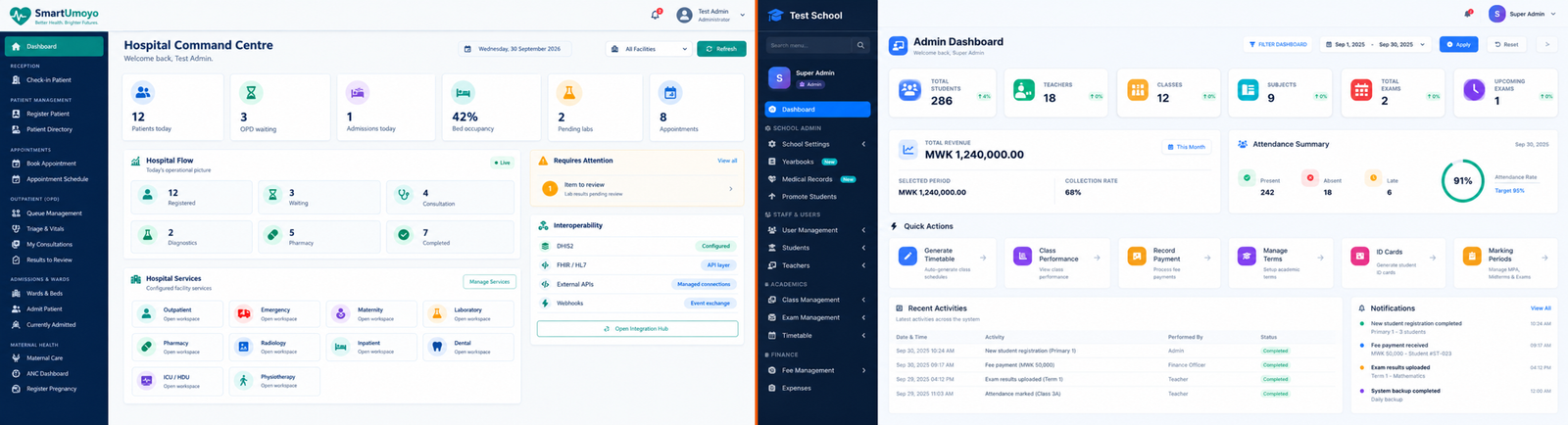Screen dimensions: 1568x425
Task: Click Filter Dashboard in Admin Dashboard
Action: click(1278, 44)
